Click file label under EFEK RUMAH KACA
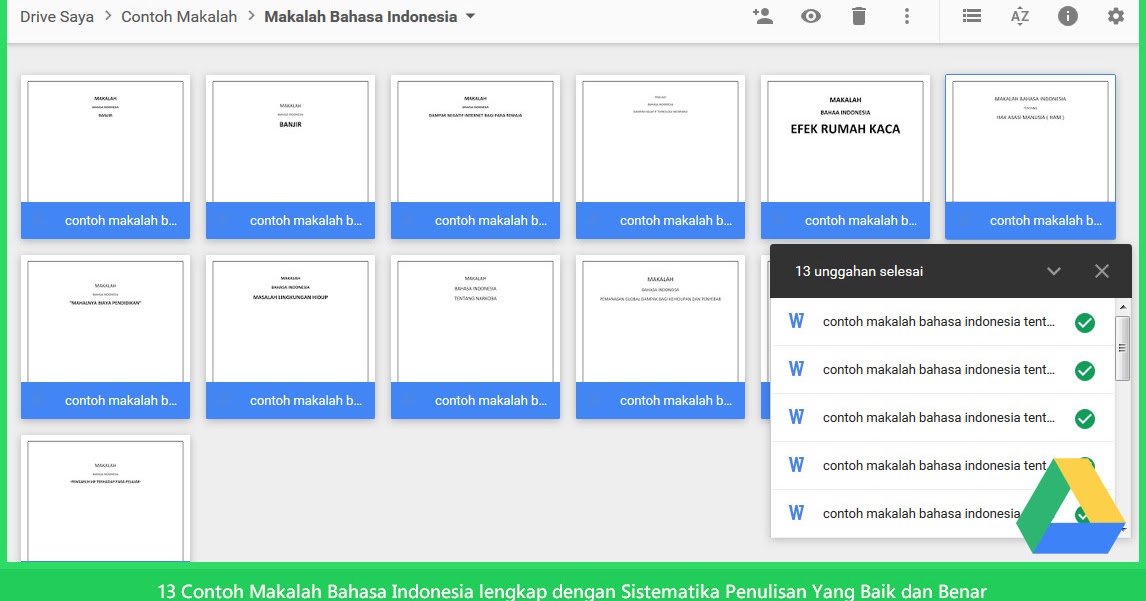The width and height of the screenshot is (1146, 601). pos(845,220)
